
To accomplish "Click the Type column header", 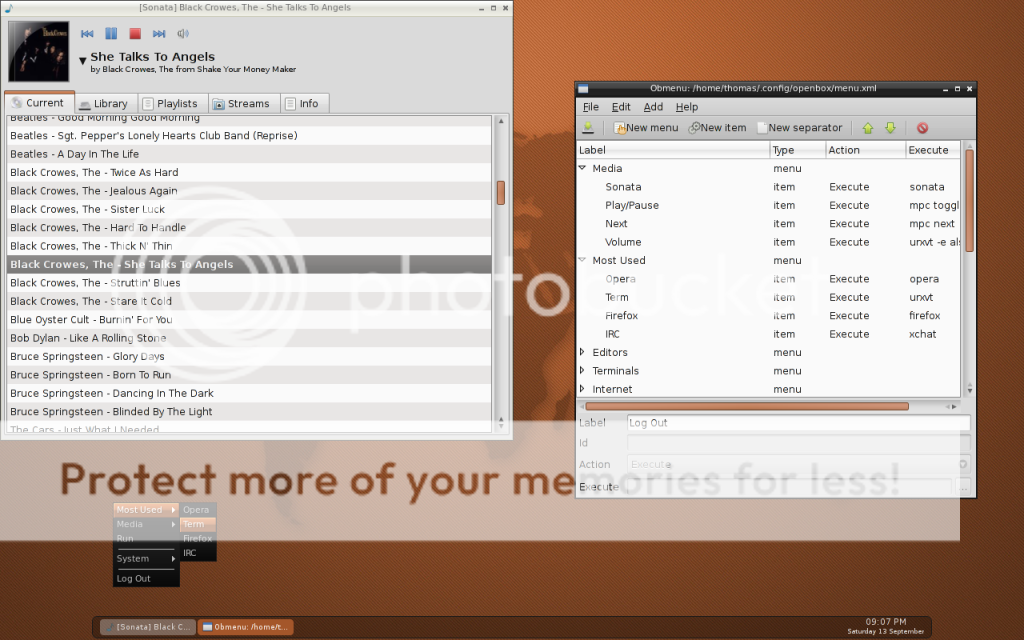I will pos(798,150).
